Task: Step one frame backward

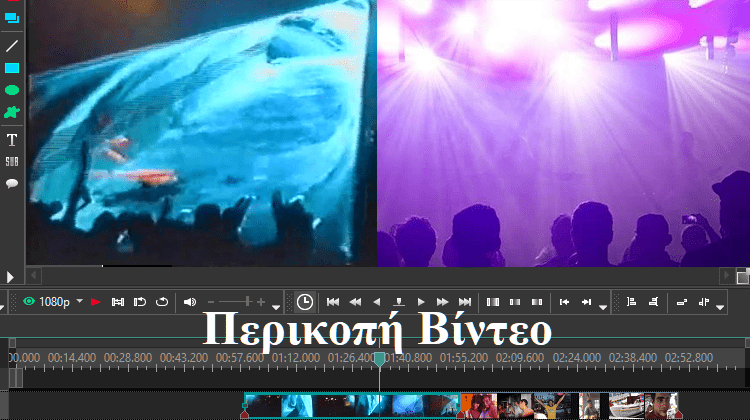Action: pyautogui.click(x=377, y=302)
